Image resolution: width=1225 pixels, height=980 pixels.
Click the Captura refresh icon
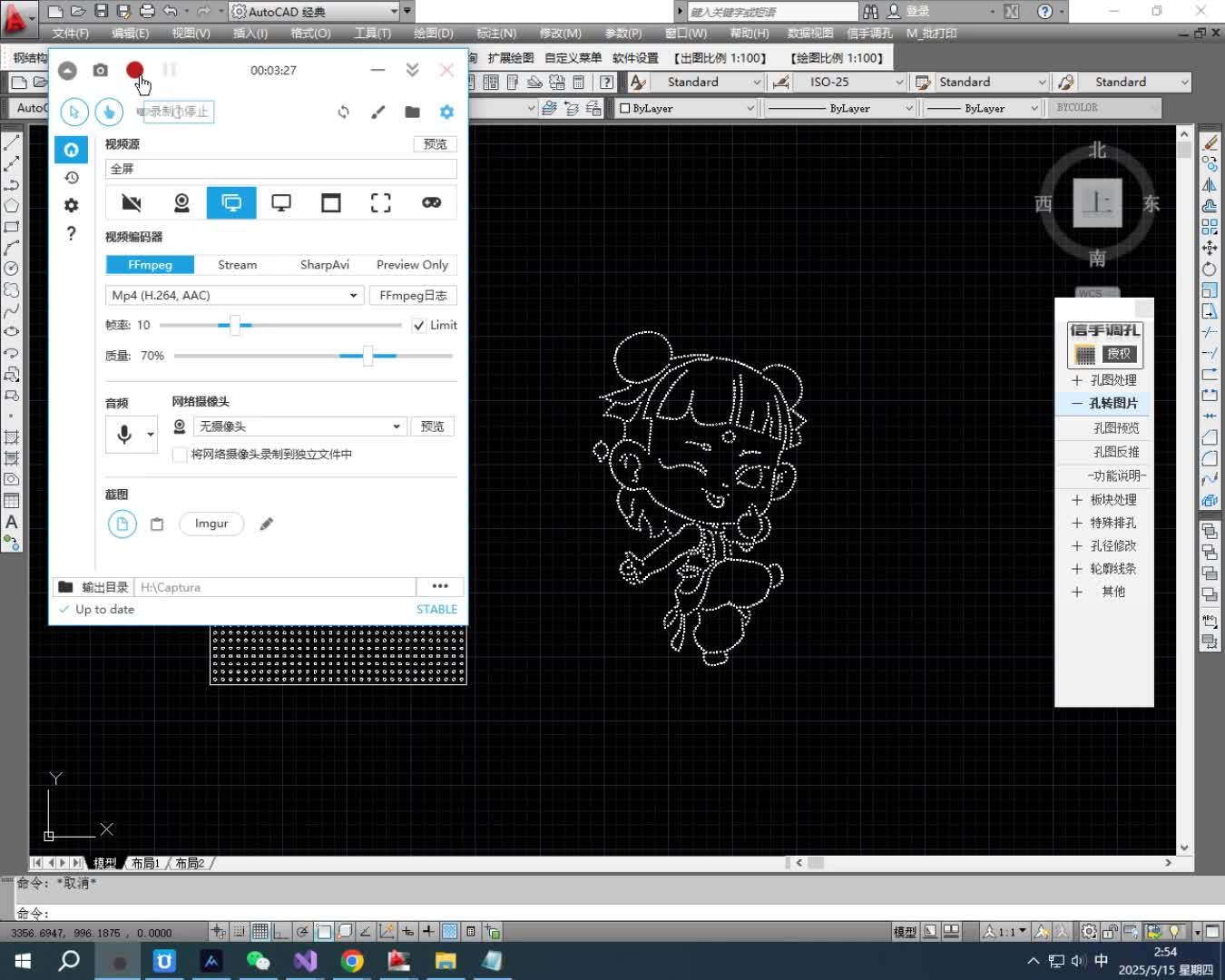pos(343,112)
